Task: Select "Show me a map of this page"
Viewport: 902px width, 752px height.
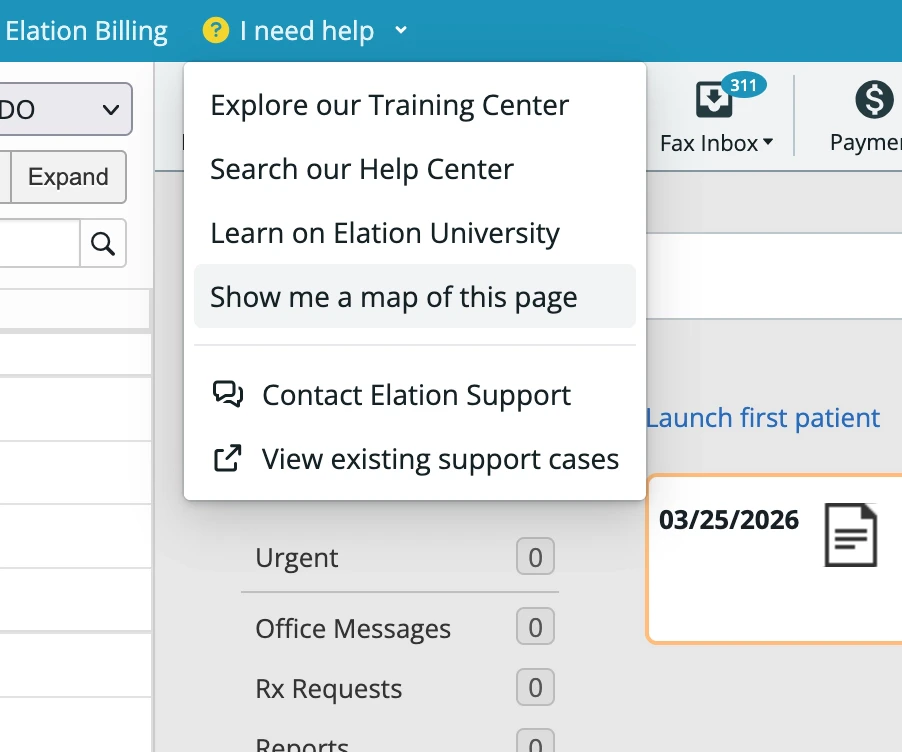Action: (x=393, y=297)
